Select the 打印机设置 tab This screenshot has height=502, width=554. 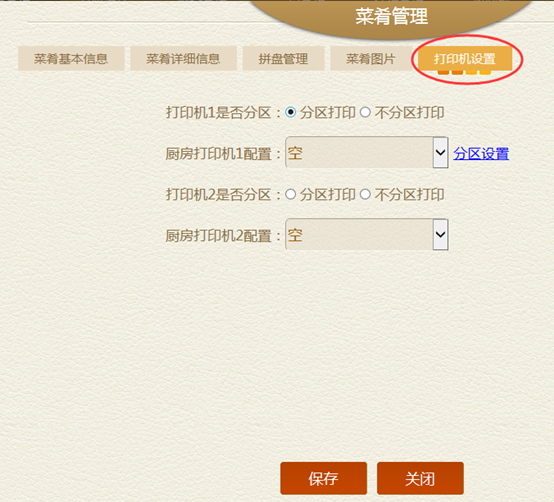pyautogui.click(x=465, y=58)
